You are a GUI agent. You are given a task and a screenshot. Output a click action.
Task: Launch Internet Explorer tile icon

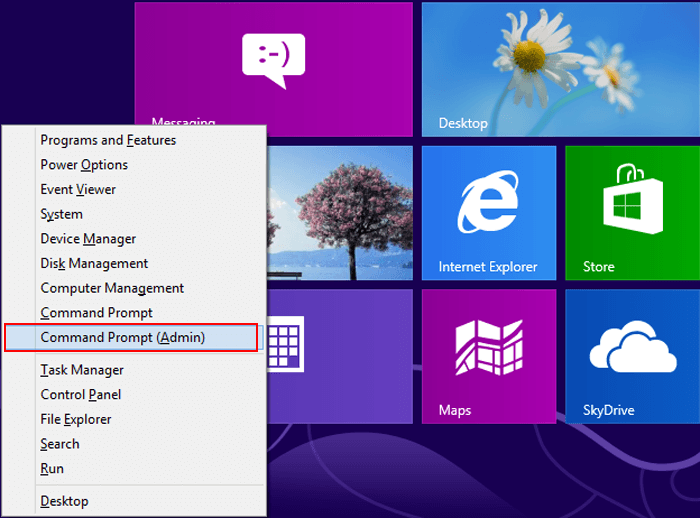[488, 202]
